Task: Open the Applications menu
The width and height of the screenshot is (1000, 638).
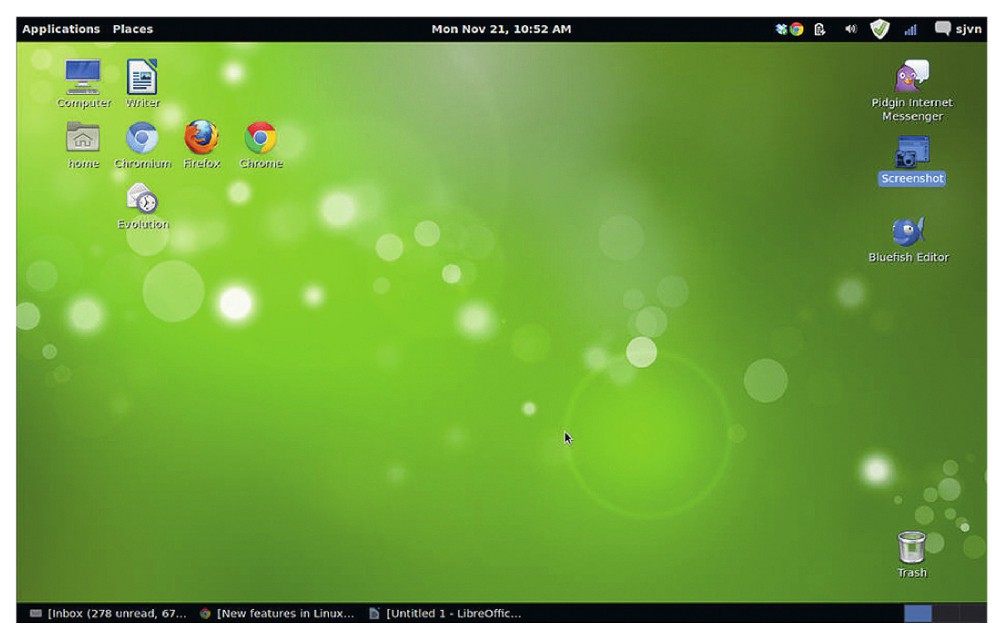Action: pyautogui.click(x=61, y=29)
